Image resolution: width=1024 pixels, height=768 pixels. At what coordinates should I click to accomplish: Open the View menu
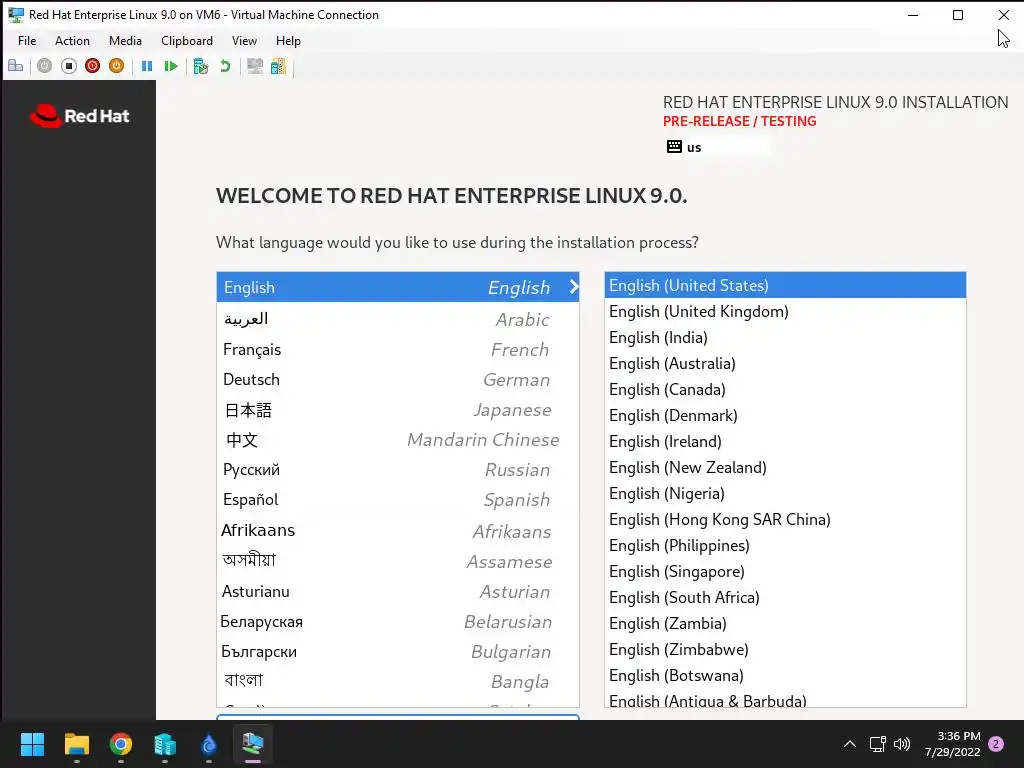(x=244, y=40)
